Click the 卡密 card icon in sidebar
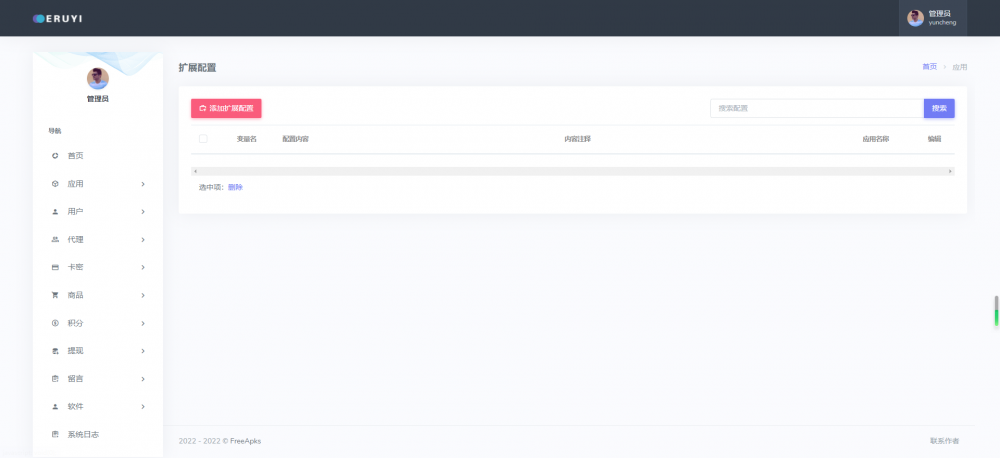Image resolution: width=1000 pixels, height=458 pixels. (55, 268)
